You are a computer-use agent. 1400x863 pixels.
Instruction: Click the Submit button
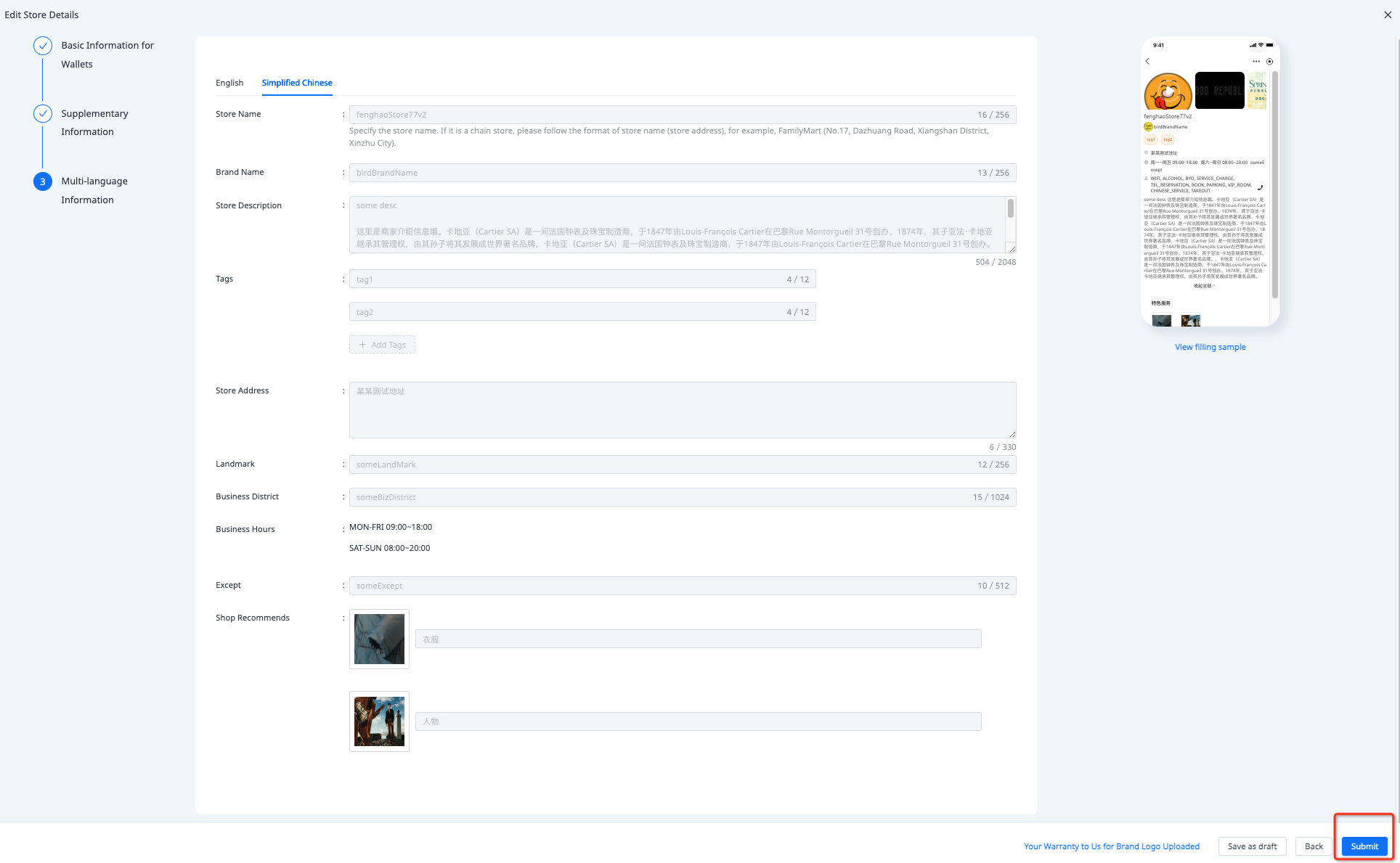pyautogui.click(x=1364, y=846)
